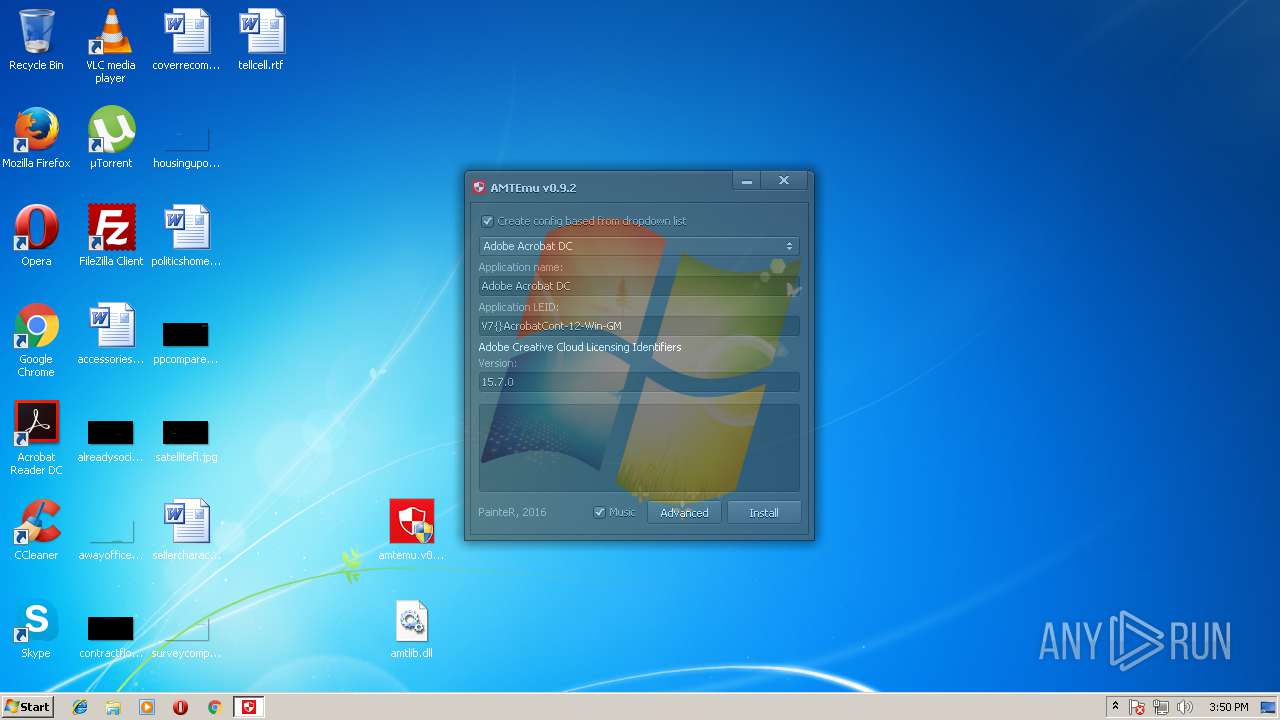Launch Google Chrome desktop shortcut
Image resolution: width=1280 pixels, height=720 pixels.
[x=36, y=341]
